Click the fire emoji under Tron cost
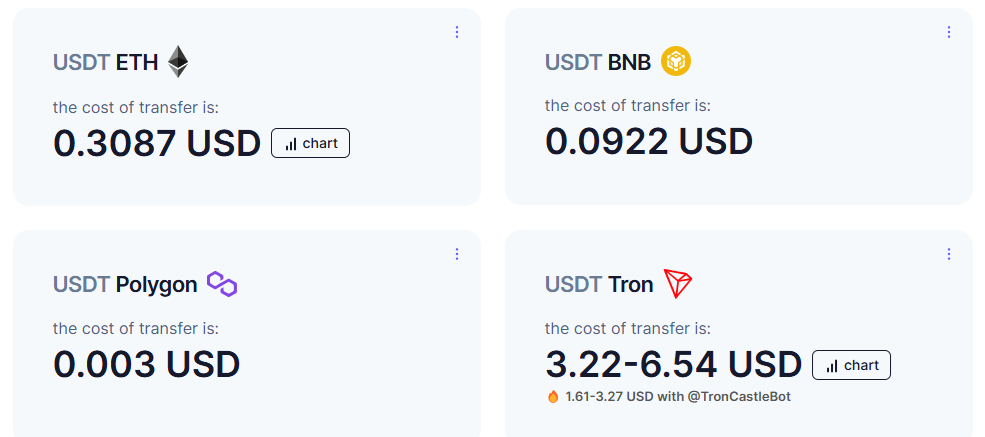This screenshot has width=985, height=437. pyautogui.click(x=553, y=397)
